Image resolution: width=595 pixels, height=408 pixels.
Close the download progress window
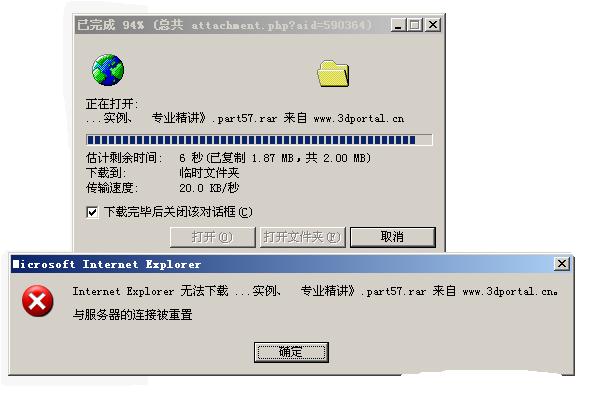click(x=432, y=25)
